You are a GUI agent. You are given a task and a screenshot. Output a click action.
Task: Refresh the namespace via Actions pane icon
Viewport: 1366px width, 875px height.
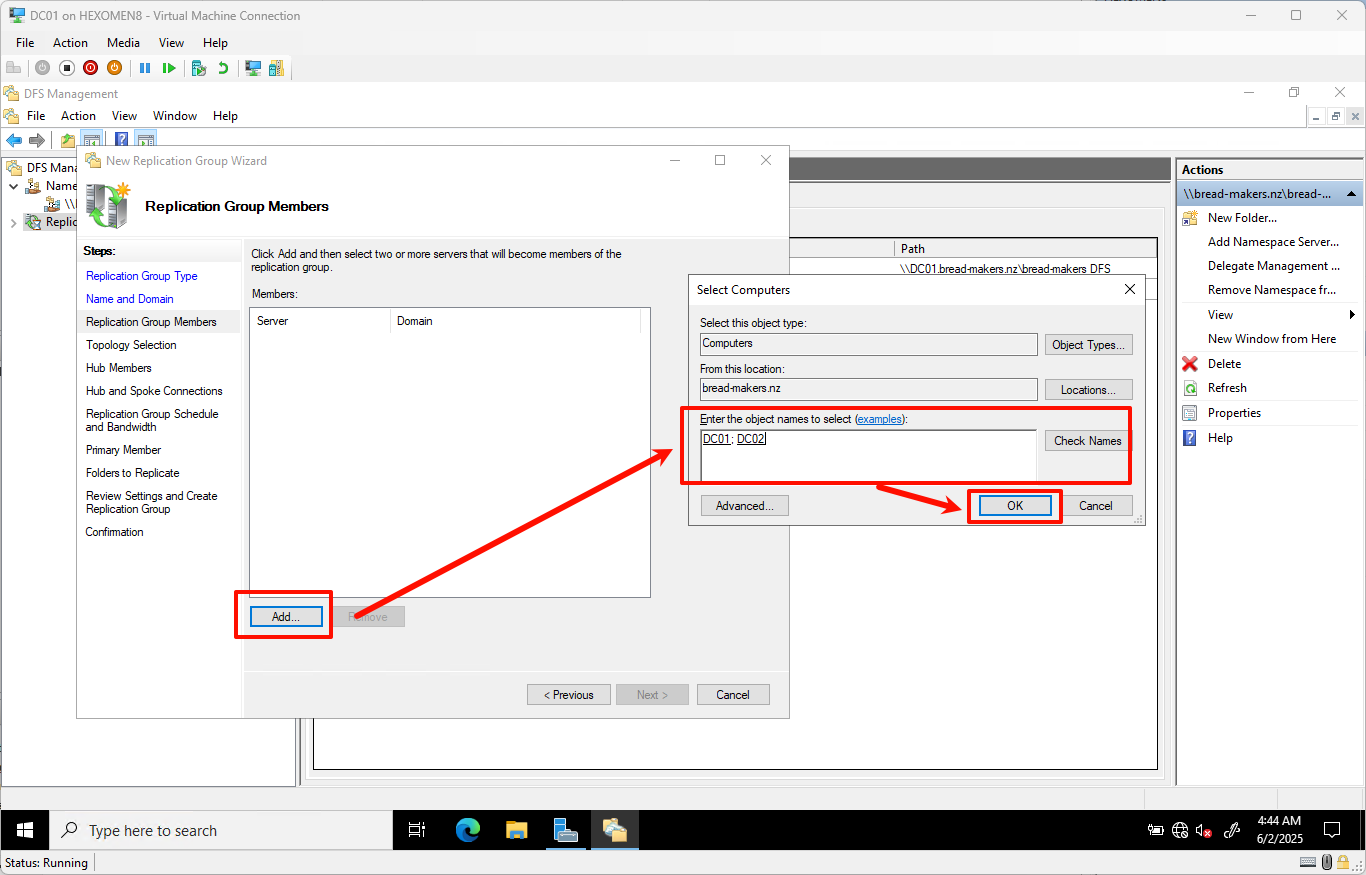point(1189,388)
